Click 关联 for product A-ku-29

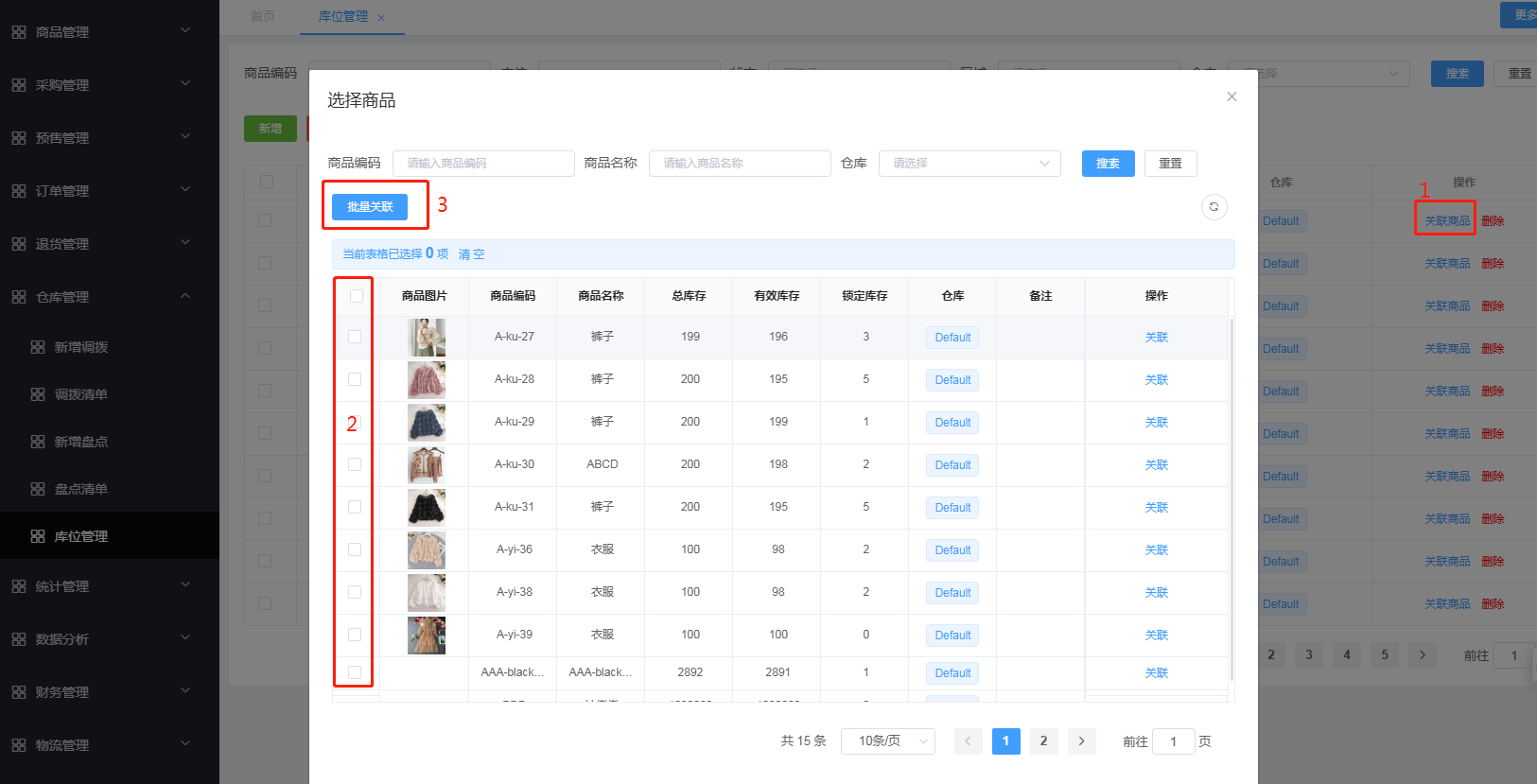point(1156,423)
